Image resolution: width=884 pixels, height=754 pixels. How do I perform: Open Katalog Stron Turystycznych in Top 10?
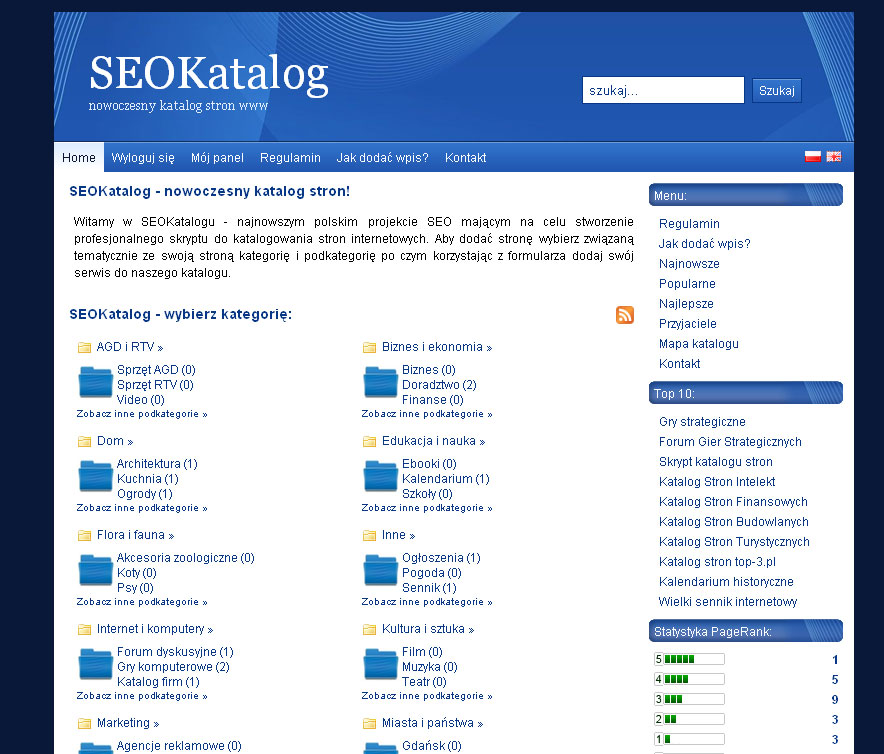click(x=734, y=542)
